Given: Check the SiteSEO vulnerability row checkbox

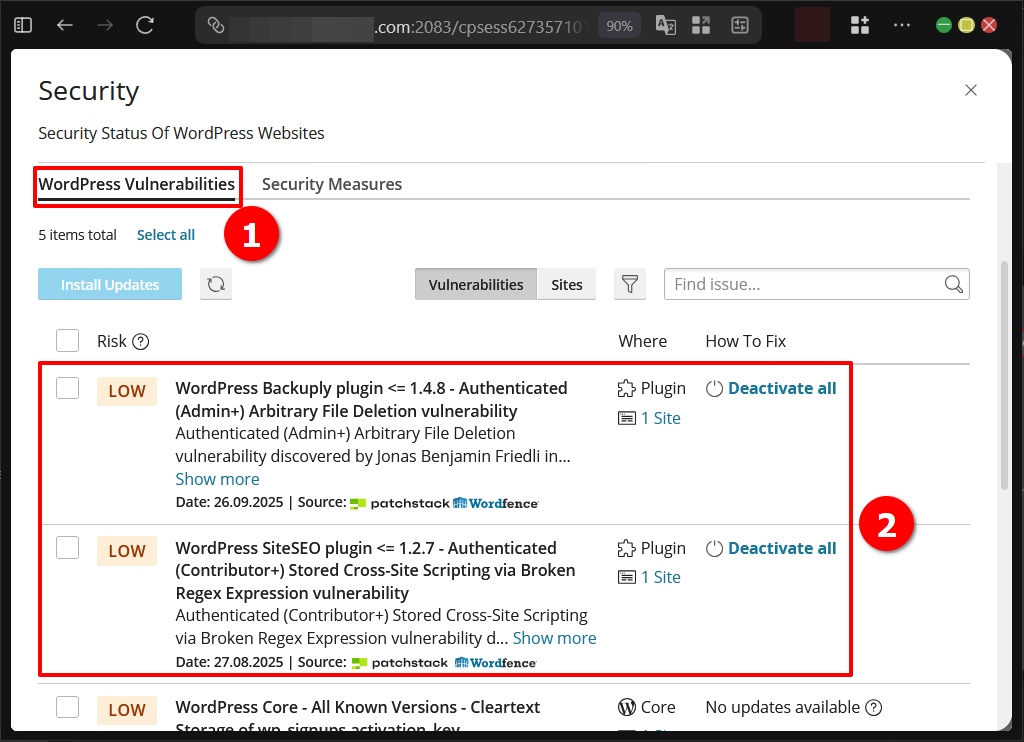Looking at the screenshot, I should 67,547.
